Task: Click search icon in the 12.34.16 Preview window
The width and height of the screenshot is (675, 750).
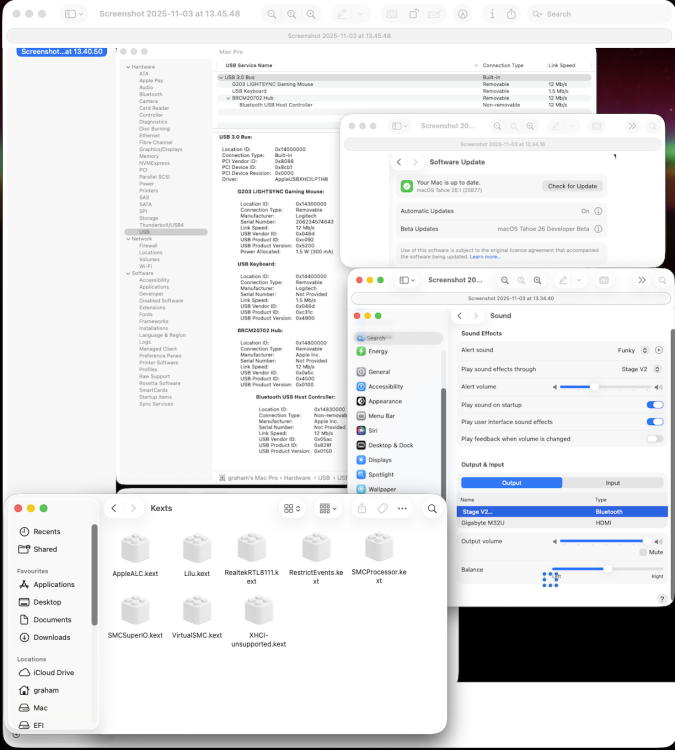Action: click(x=653, y=126)
